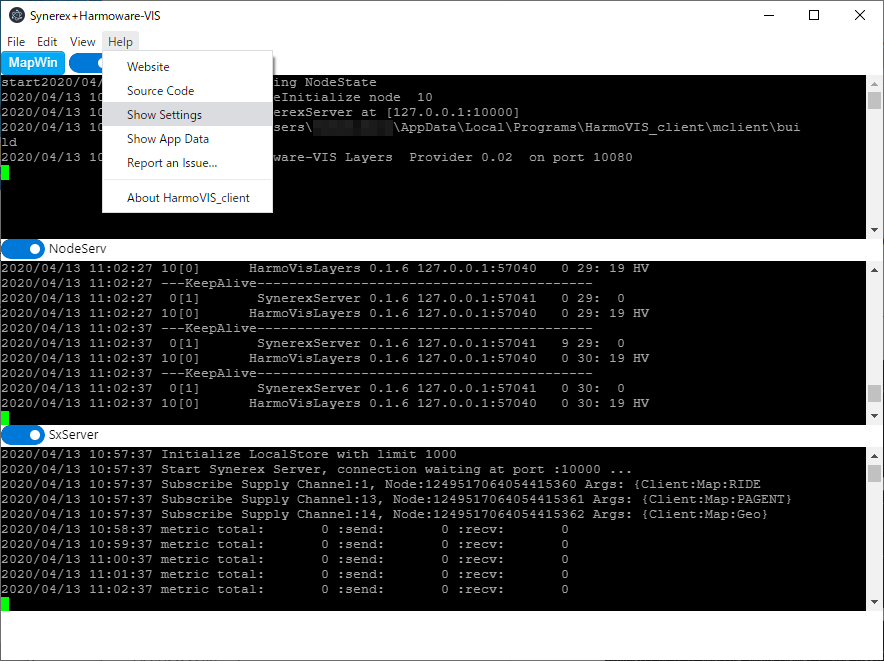The width and height of the screenshot is (884, 661).
Task: Click SynerexServer line with value 9
Action: pos(313,343)
